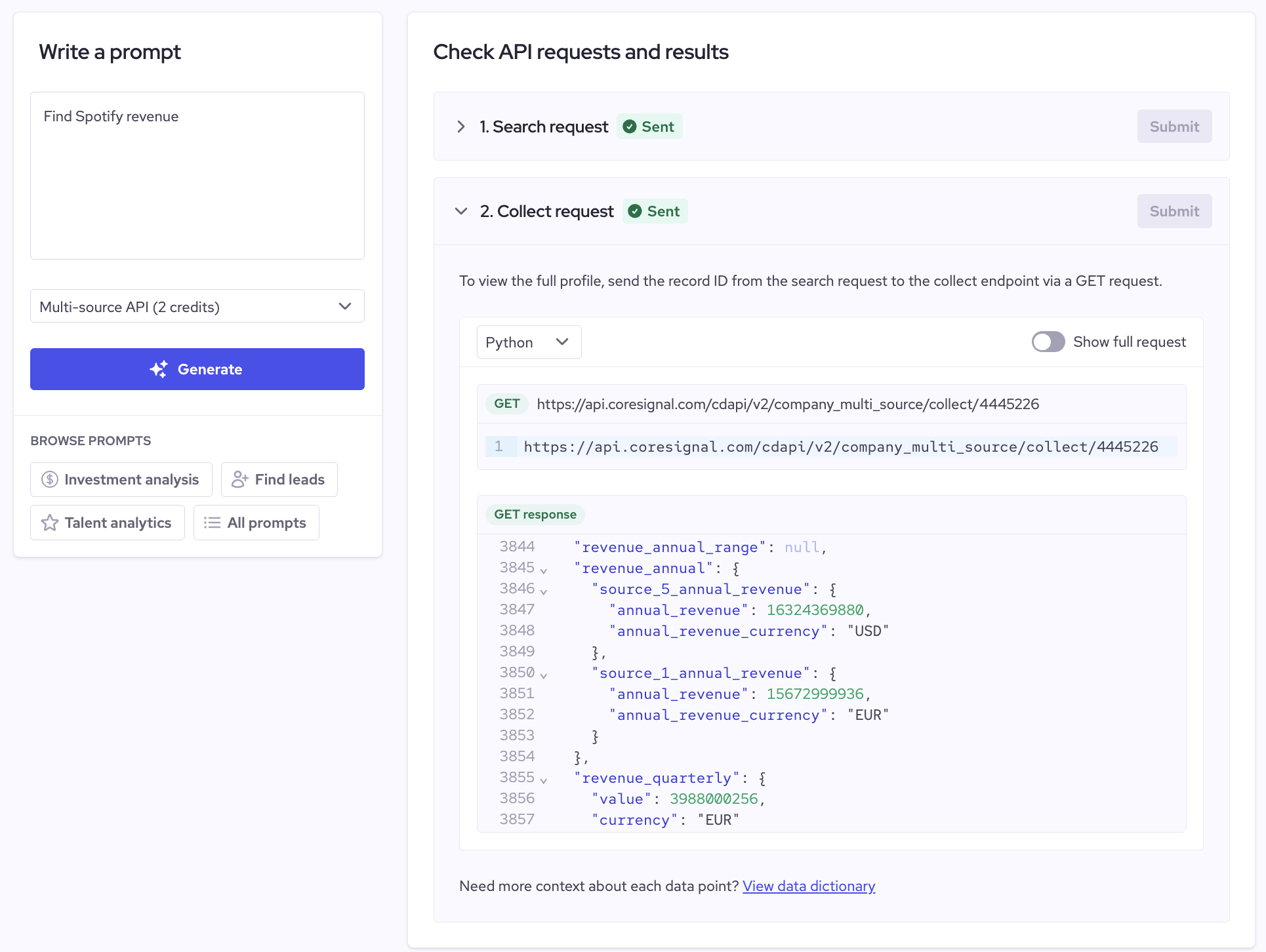Click the Sent checkmark on Collect request

[x=635, y=211]
